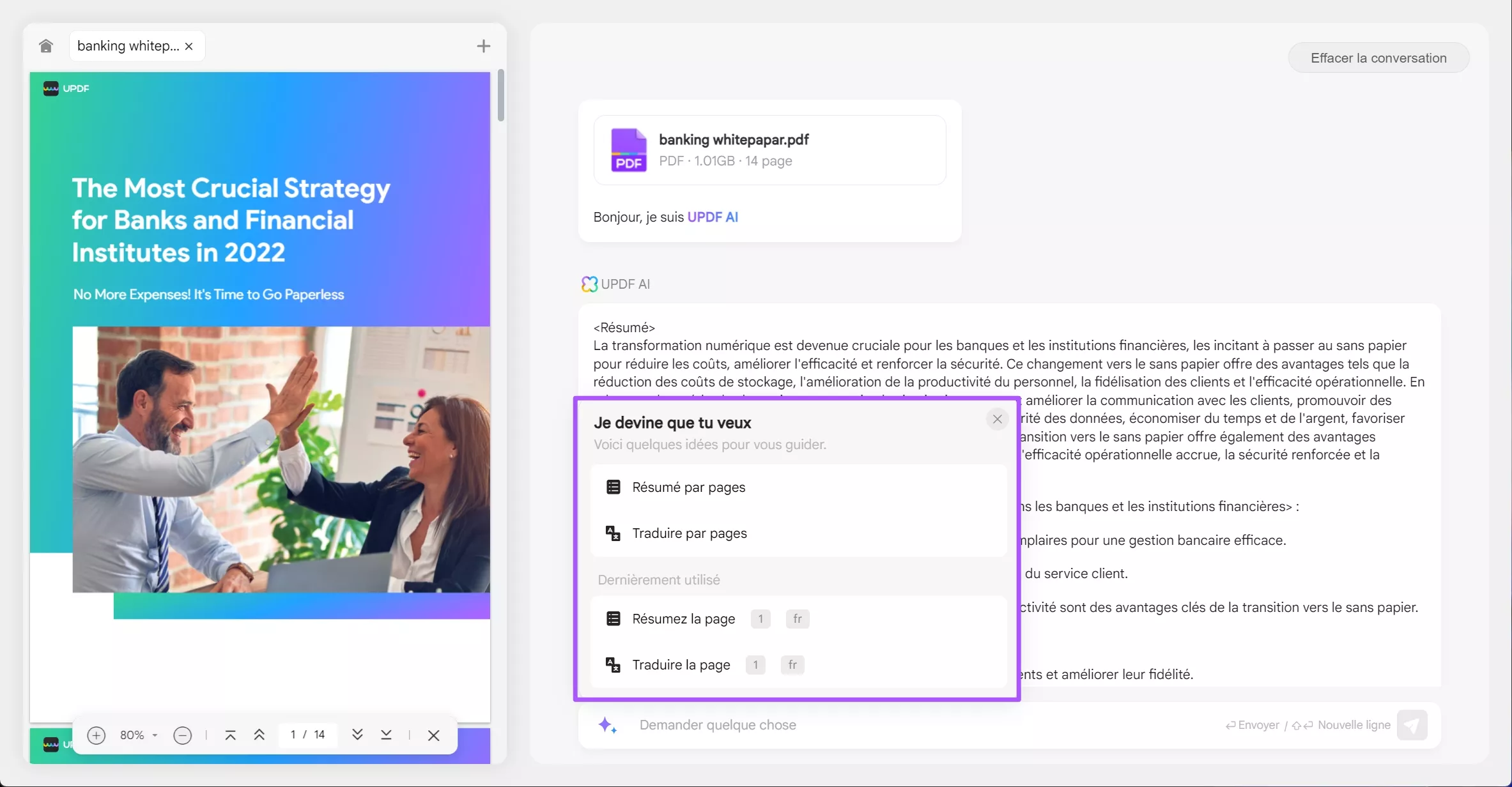Click the zoom out minus icon
Screen dimensions: 1512x787
tap(182, 735)
